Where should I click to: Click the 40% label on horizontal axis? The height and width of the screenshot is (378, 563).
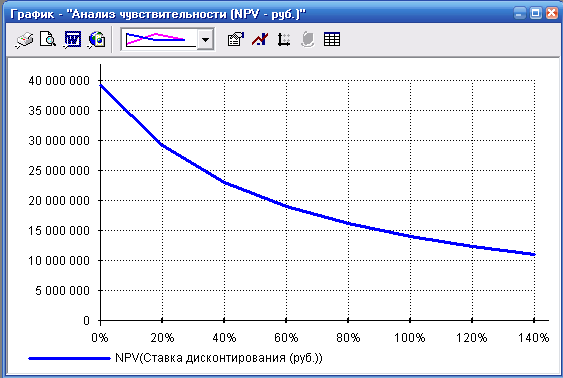[x=224, y=338]
